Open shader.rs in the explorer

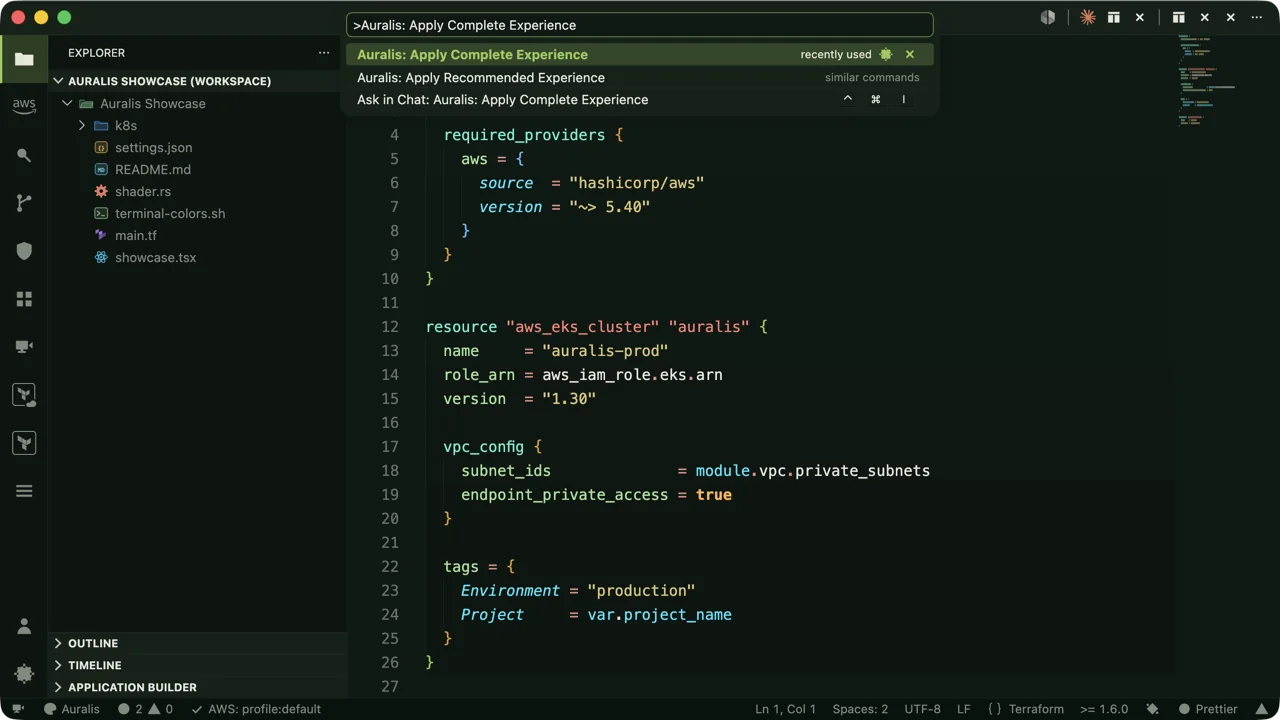198,191
